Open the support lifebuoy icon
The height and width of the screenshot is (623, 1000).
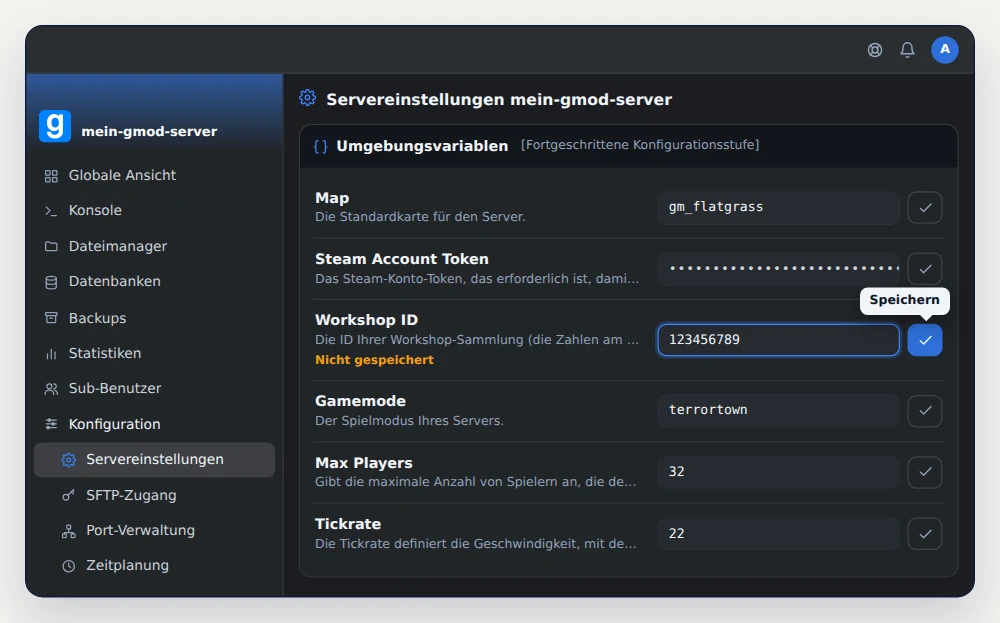(x=874, y=50)
